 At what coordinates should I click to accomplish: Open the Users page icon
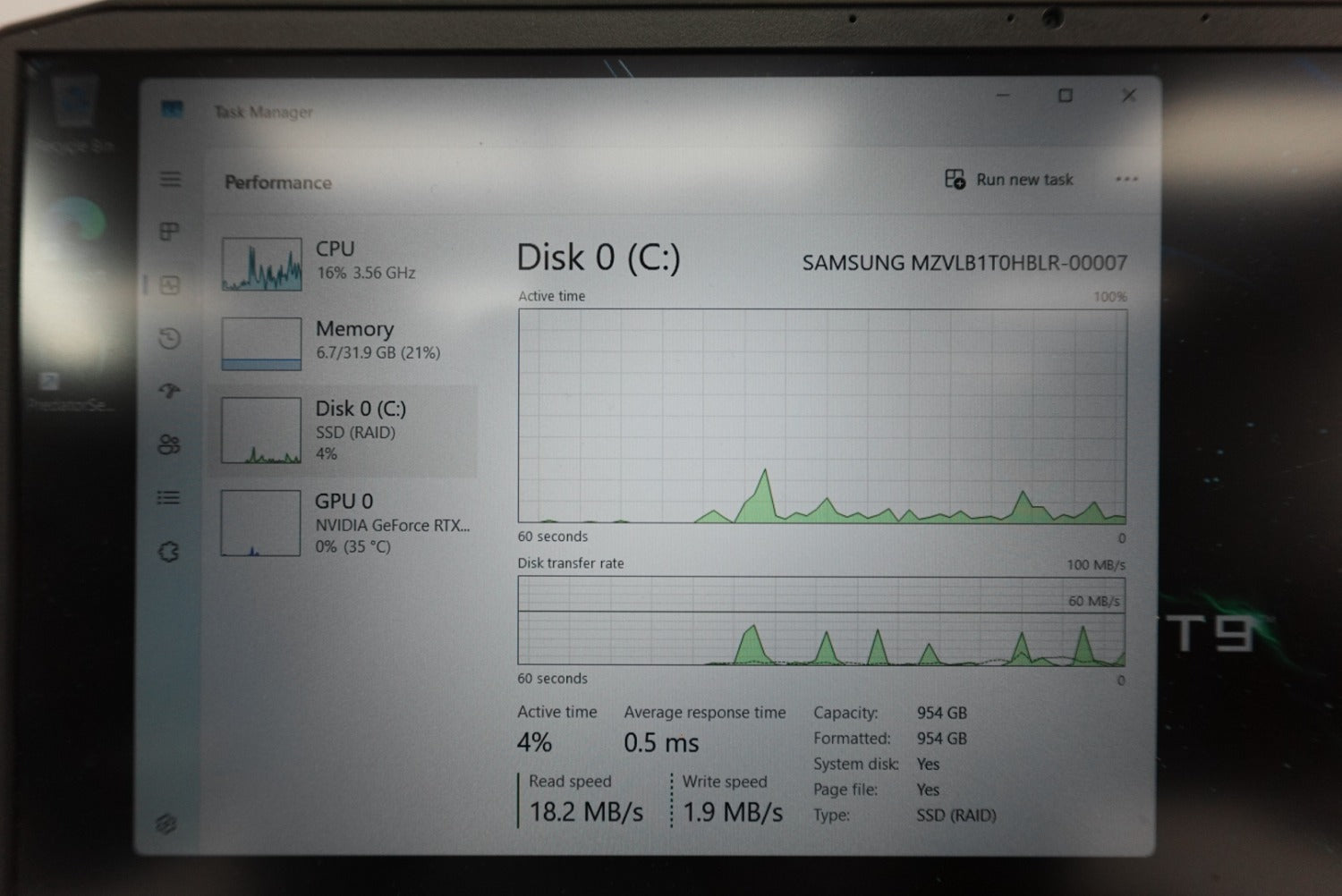(x=169, y=444)
